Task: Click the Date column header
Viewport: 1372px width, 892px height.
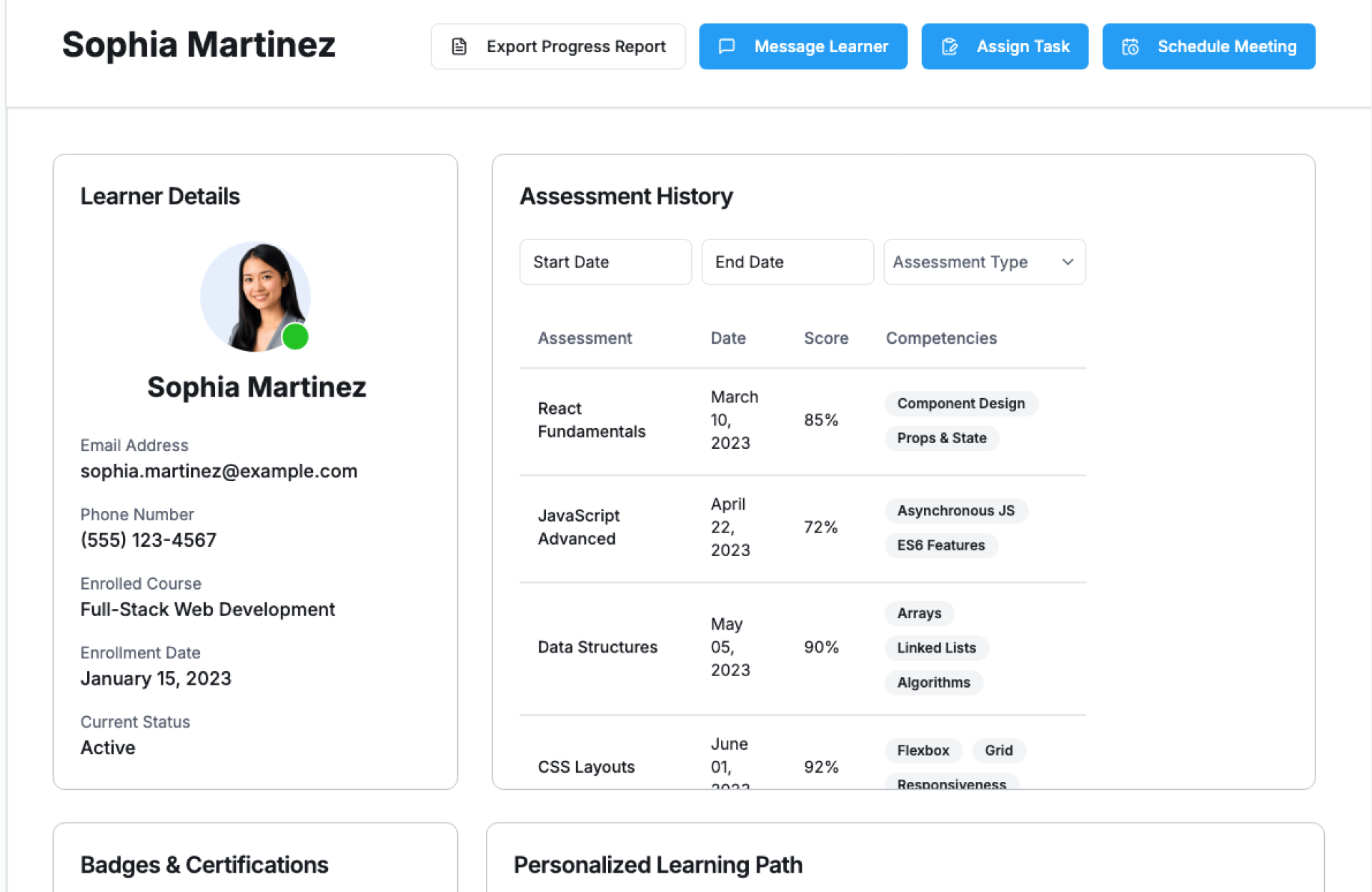Action: coord(727,338)
